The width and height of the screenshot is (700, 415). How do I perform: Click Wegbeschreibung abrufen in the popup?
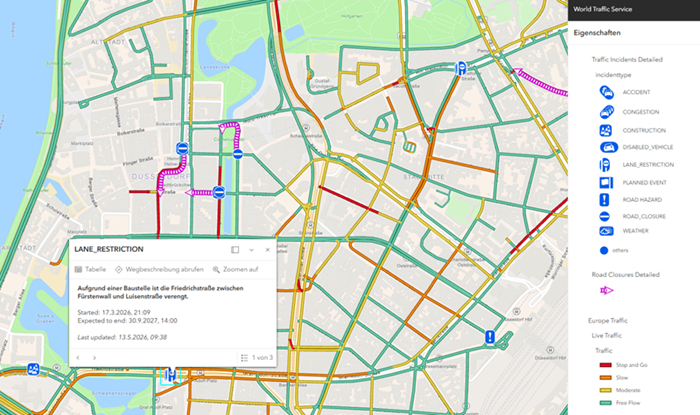pyautogui.click(x=159, y=270)
